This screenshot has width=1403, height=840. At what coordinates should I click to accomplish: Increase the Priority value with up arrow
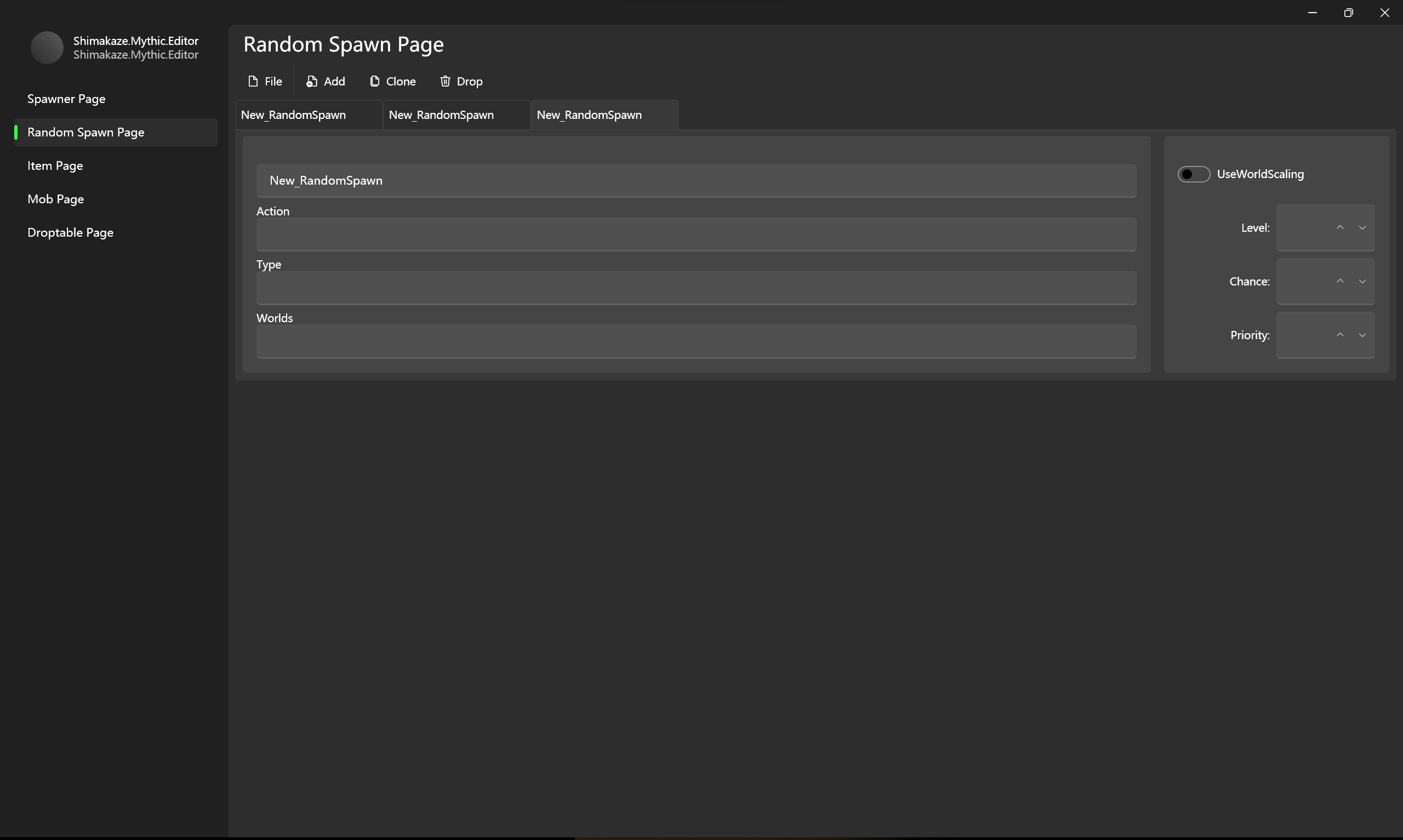tap(1339, 335)
